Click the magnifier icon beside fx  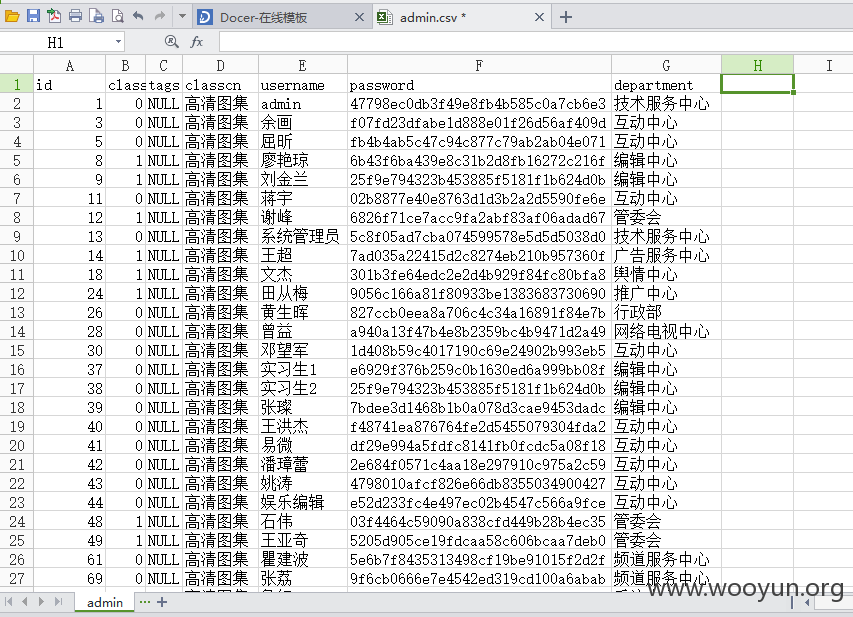[x=171, y=41]
